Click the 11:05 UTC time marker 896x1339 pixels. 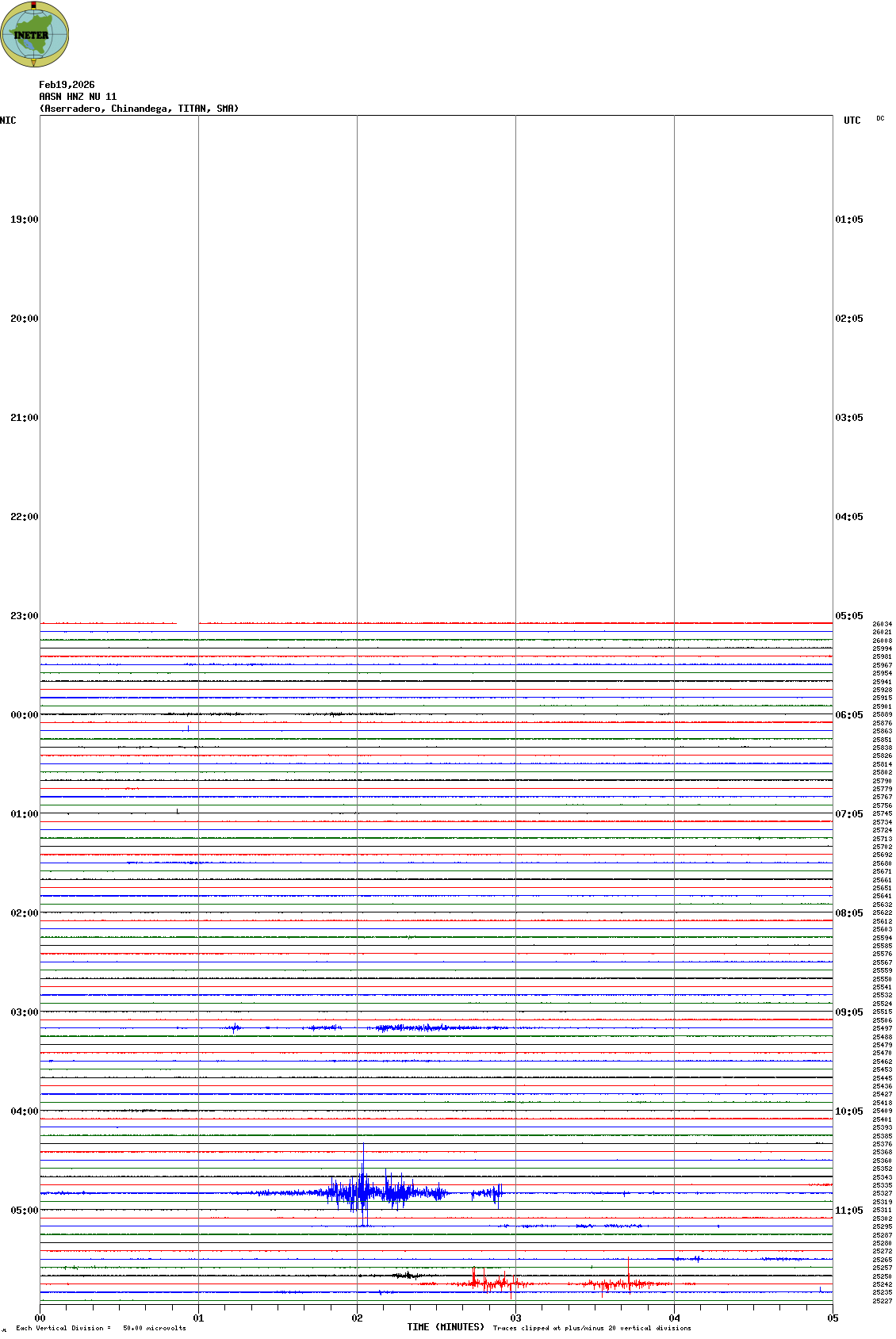pyautogui.click(x=848, y=1211)
